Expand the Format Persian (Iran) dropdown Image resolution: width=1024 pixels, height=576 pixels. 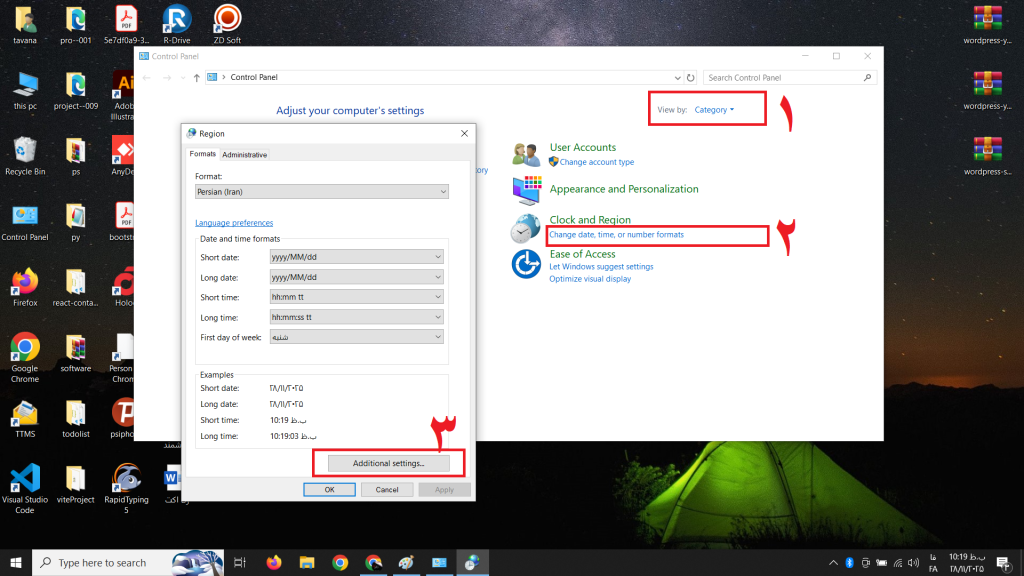pos(321,192)
